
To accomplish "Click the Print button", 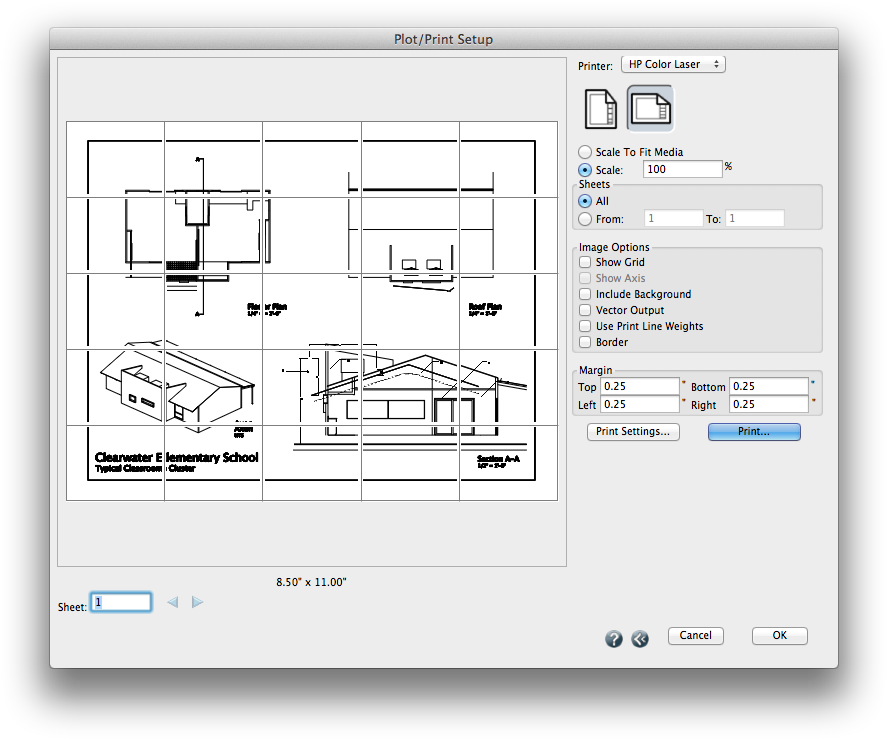I will coord(754,431).
